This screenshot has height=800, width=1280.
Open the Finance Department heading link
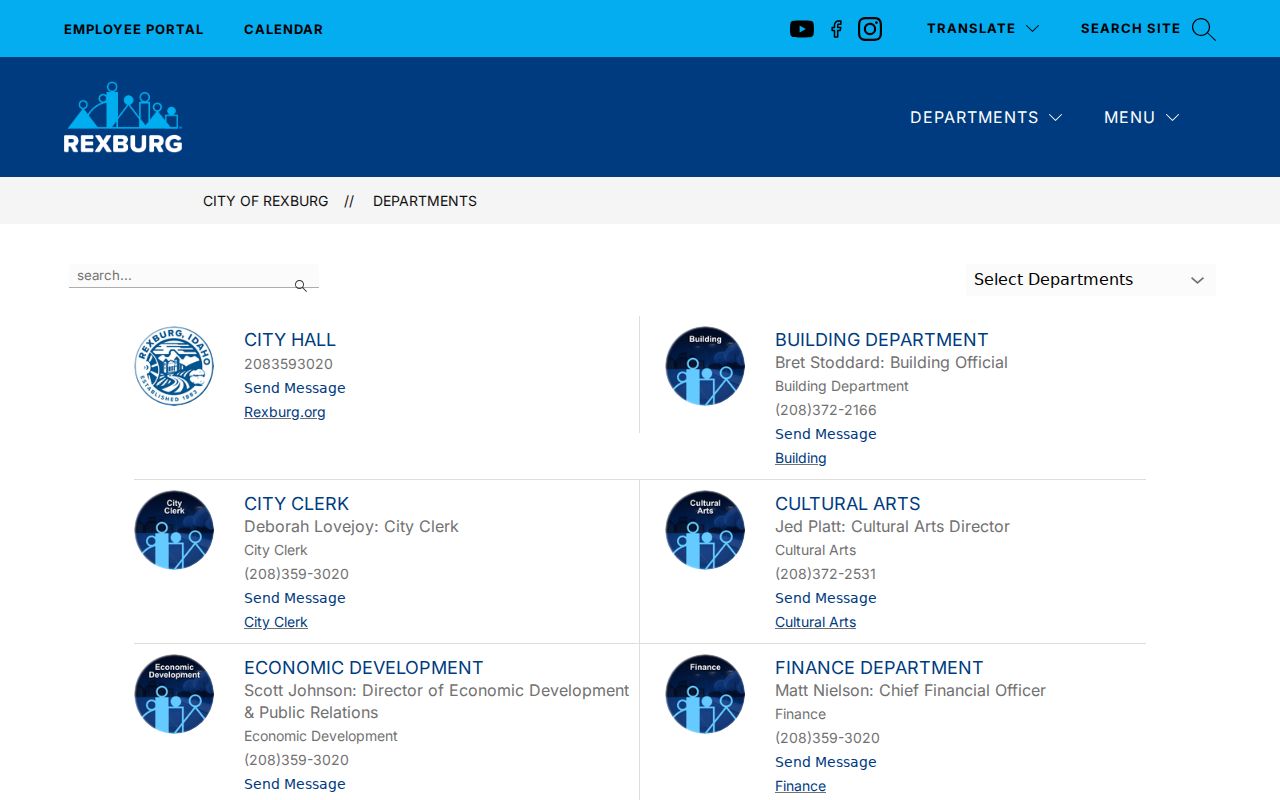pos(880,668)
